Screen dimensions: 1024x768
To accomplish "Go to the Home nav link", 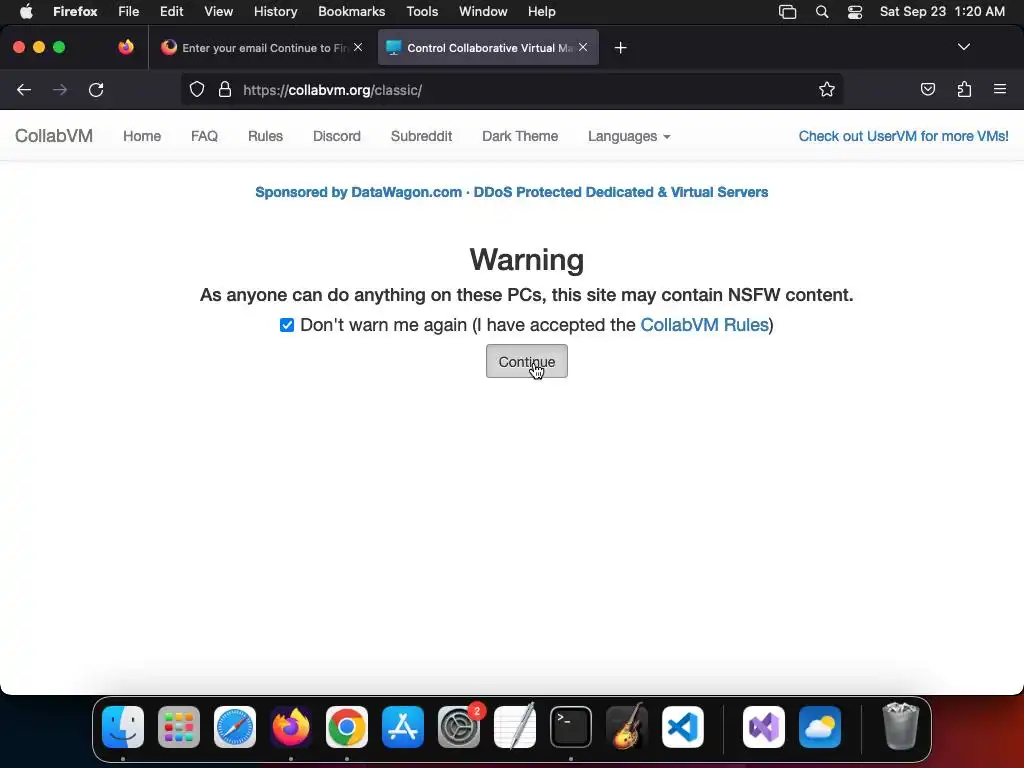I will point(142,136).
